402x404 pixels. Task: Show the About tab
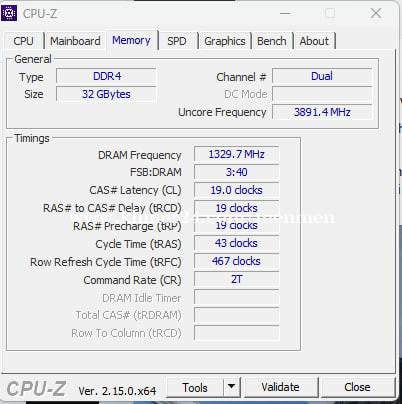[314, 41]
